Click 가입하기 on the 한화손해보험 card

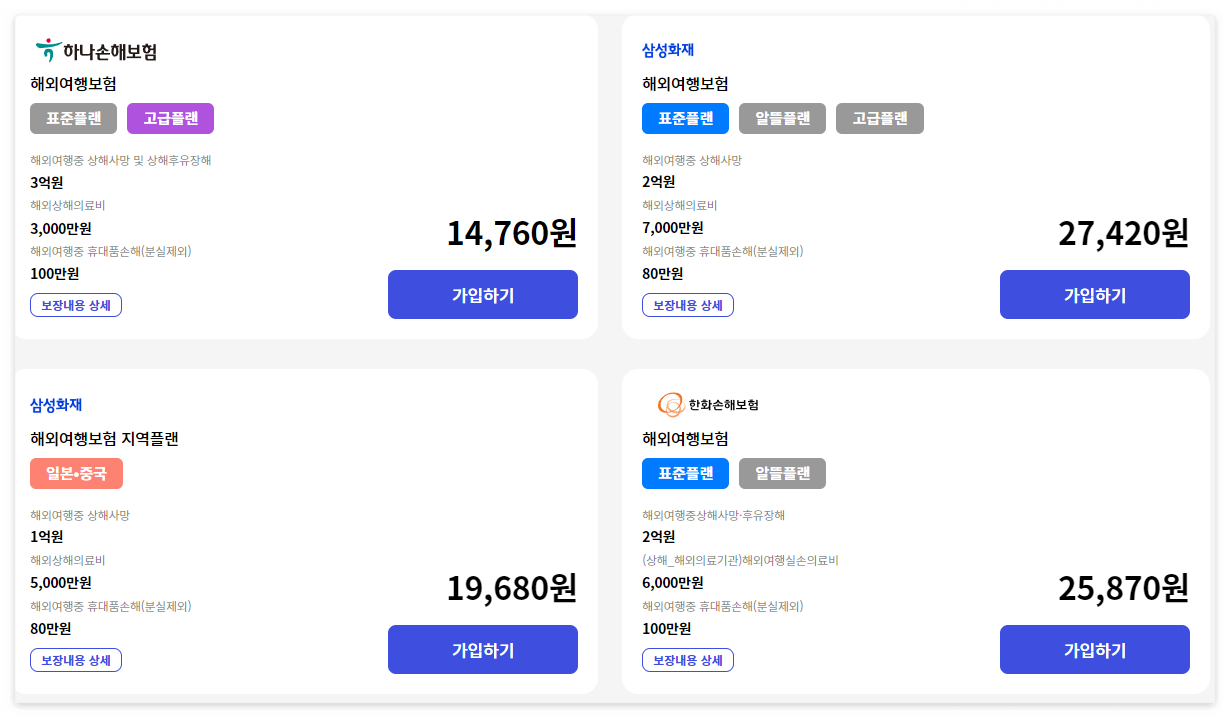coord(1094,649)
